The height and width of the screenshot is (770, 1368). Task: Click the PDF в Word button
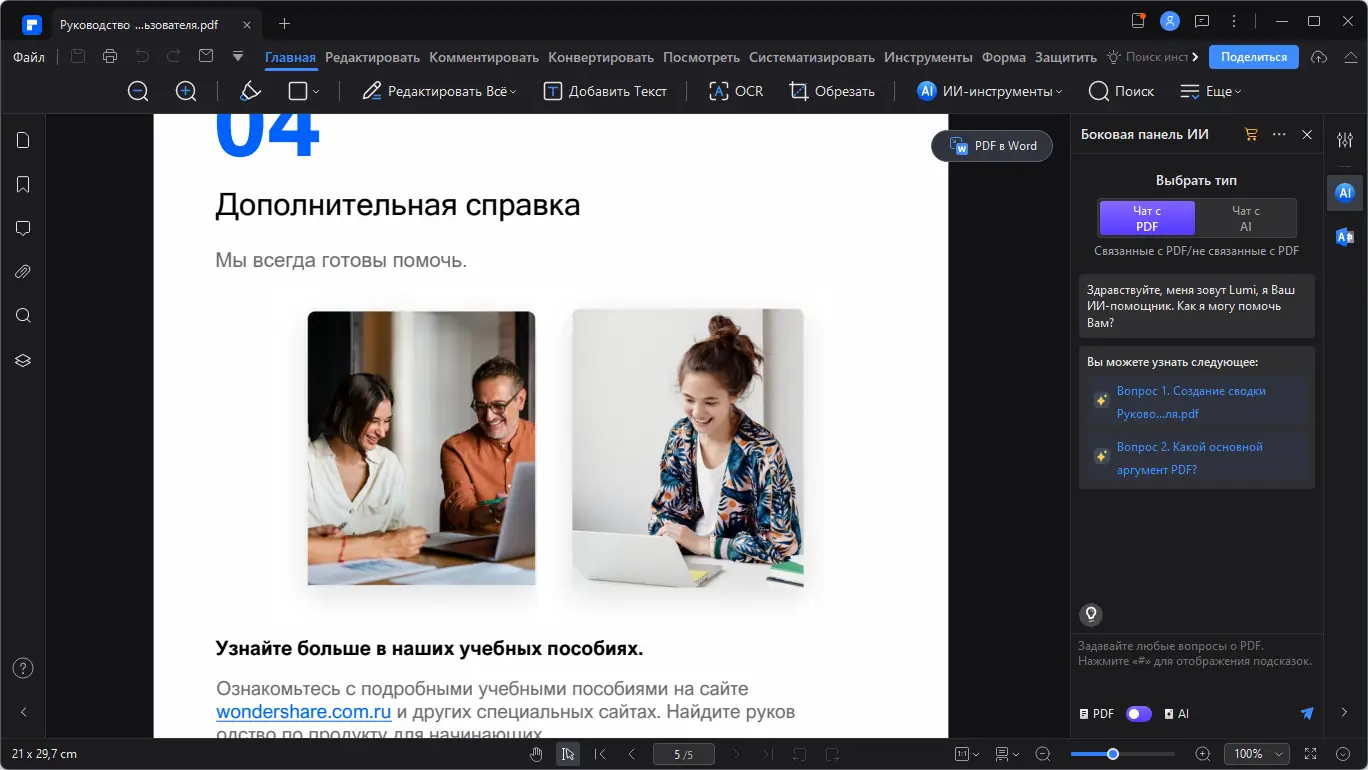[x=991, y=145]
